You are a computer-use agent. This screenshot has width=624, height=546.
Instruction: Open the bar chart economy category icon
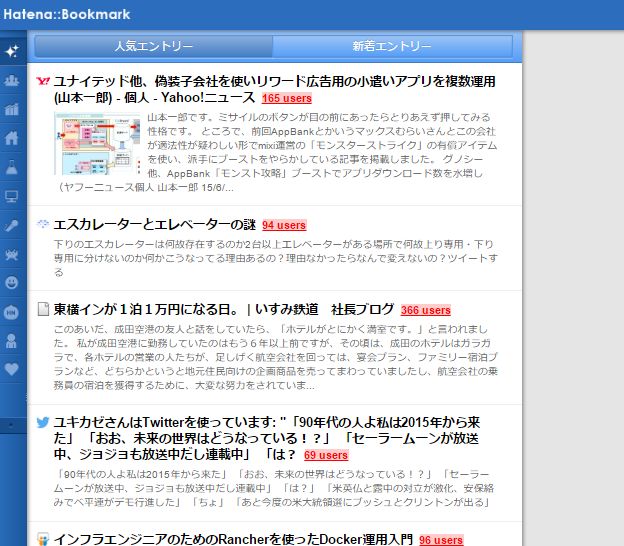coord(12,109)
